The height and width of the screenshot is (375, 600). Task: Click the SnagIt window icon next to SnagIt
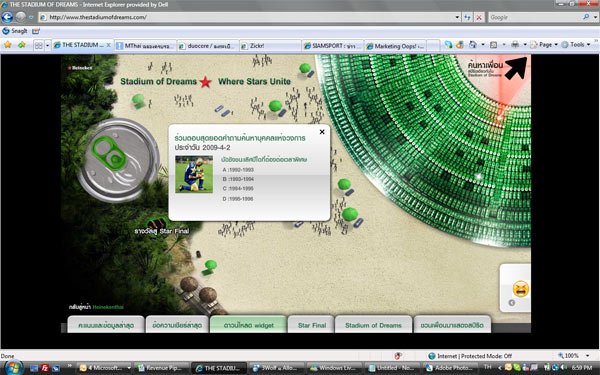point(36,31)
